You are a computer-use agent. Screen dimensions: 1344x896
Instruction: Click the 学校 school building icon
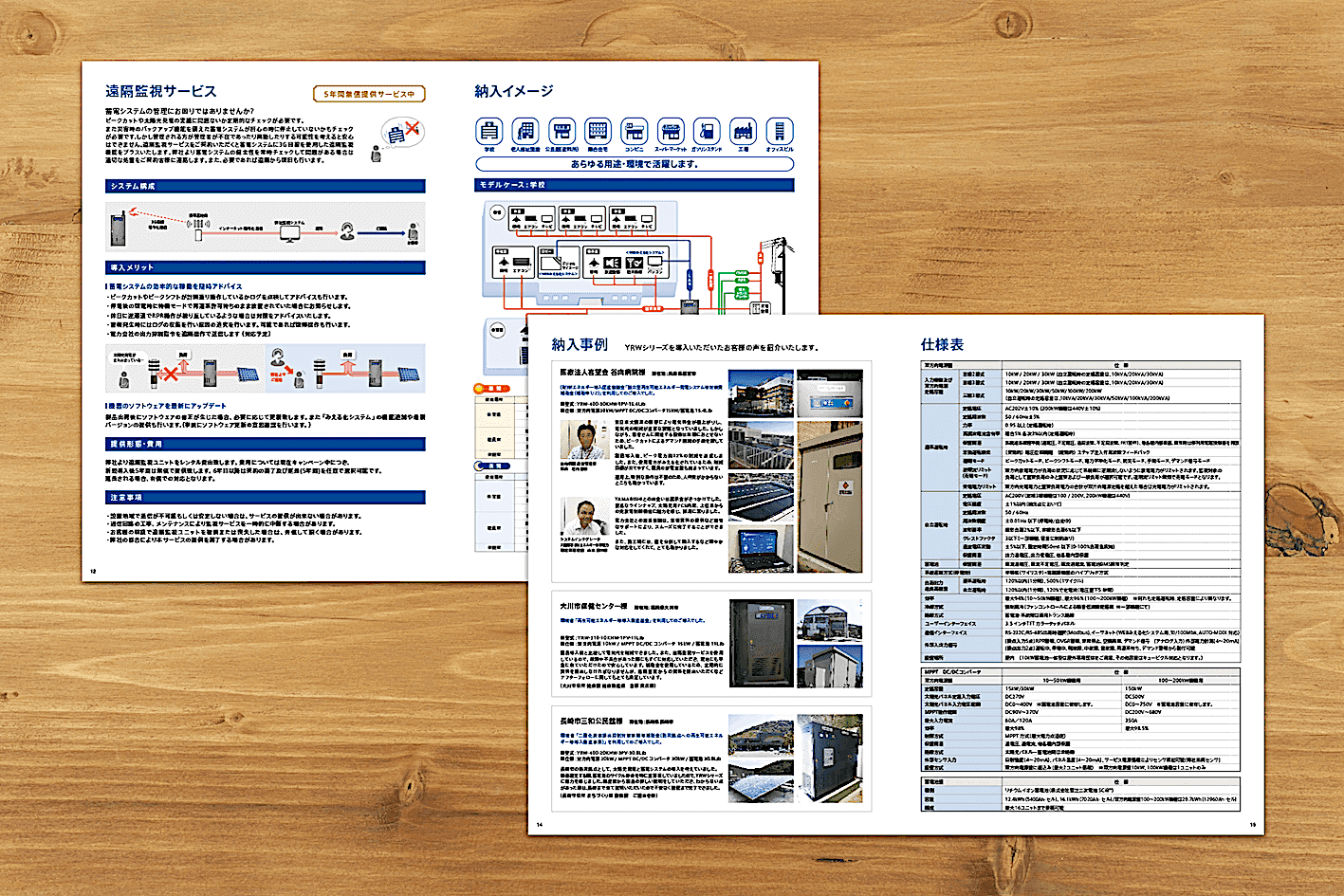pos(489,131)
